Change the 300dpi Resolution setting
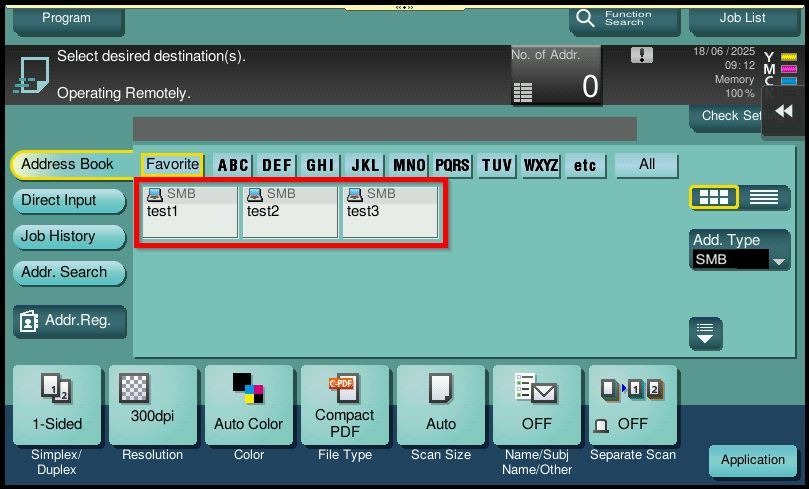809x489 pixels. 153,405
